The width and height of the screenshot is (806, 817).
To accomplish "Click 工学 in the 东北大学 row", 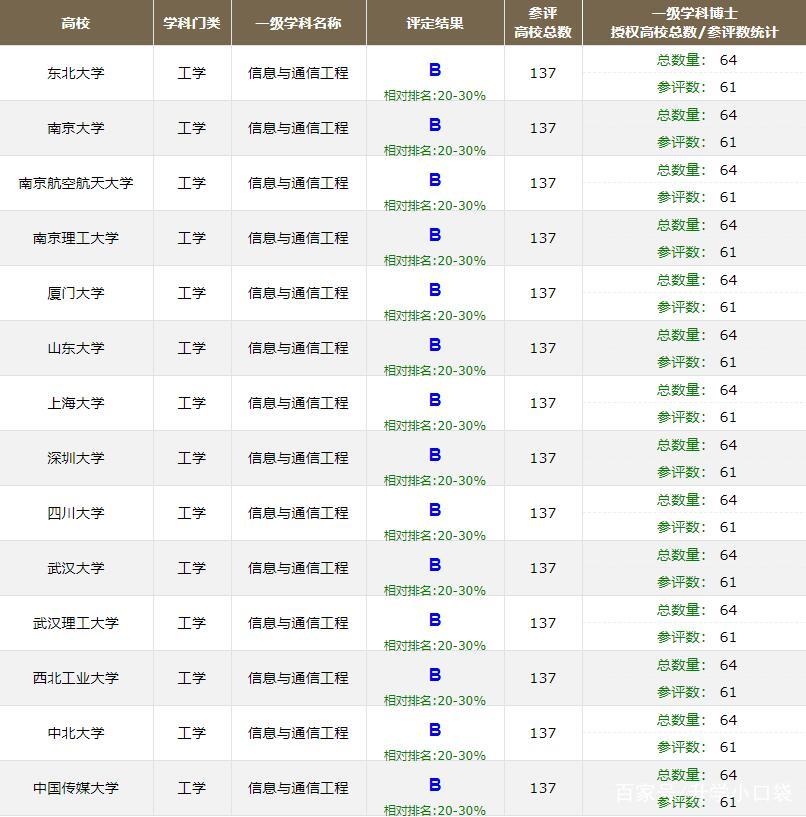I will pos(192,73).
